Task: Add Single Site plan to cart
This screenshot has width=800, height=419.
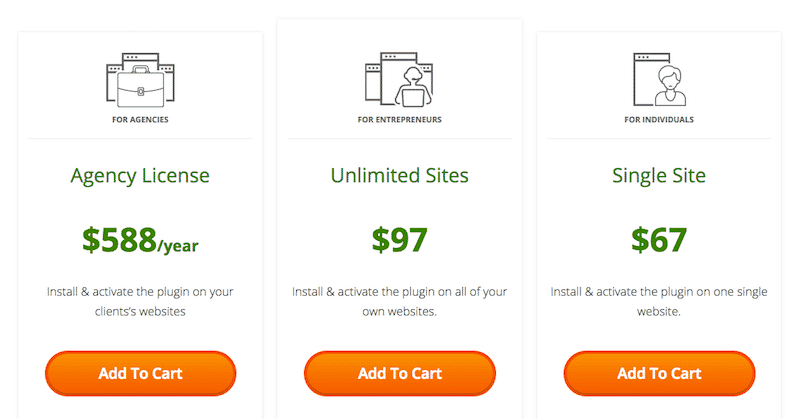Action: coord(659,374)
